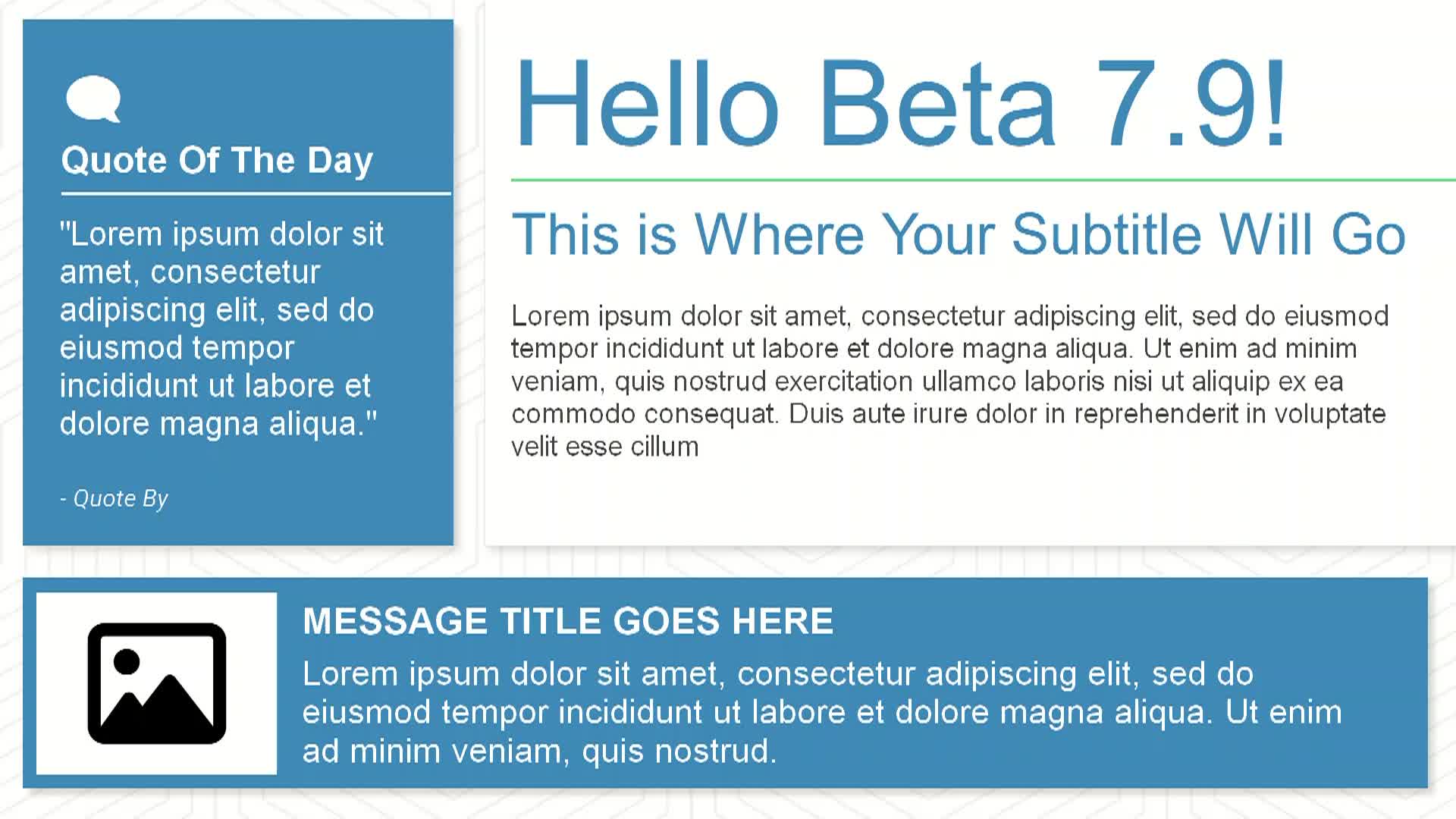Click the sun circle inside the image icon

[127, 661]
